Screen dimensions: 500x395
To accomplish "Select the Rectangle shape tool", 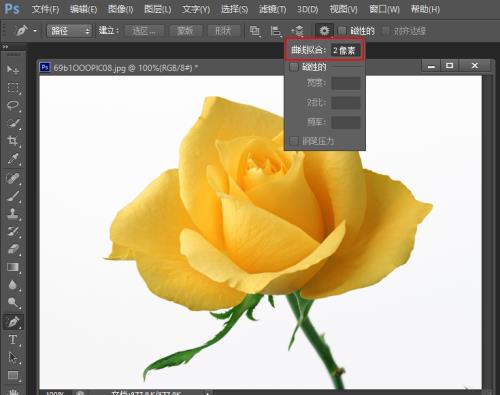I will [13, 375].
